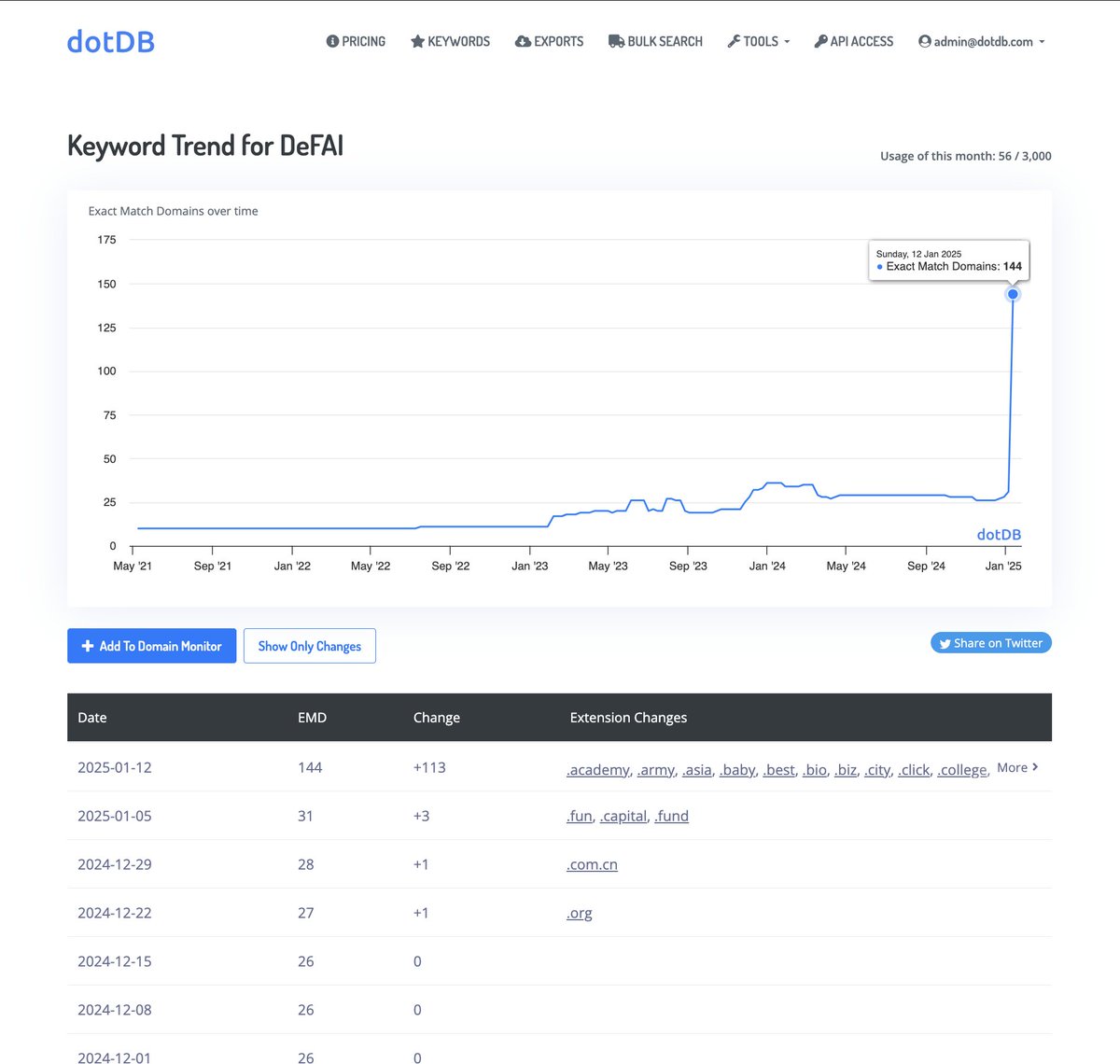This screenshot has height=1064, width=1120.
Task: Expand More extension changes for 2025-01-12
Action: (x=1017, y=767)
